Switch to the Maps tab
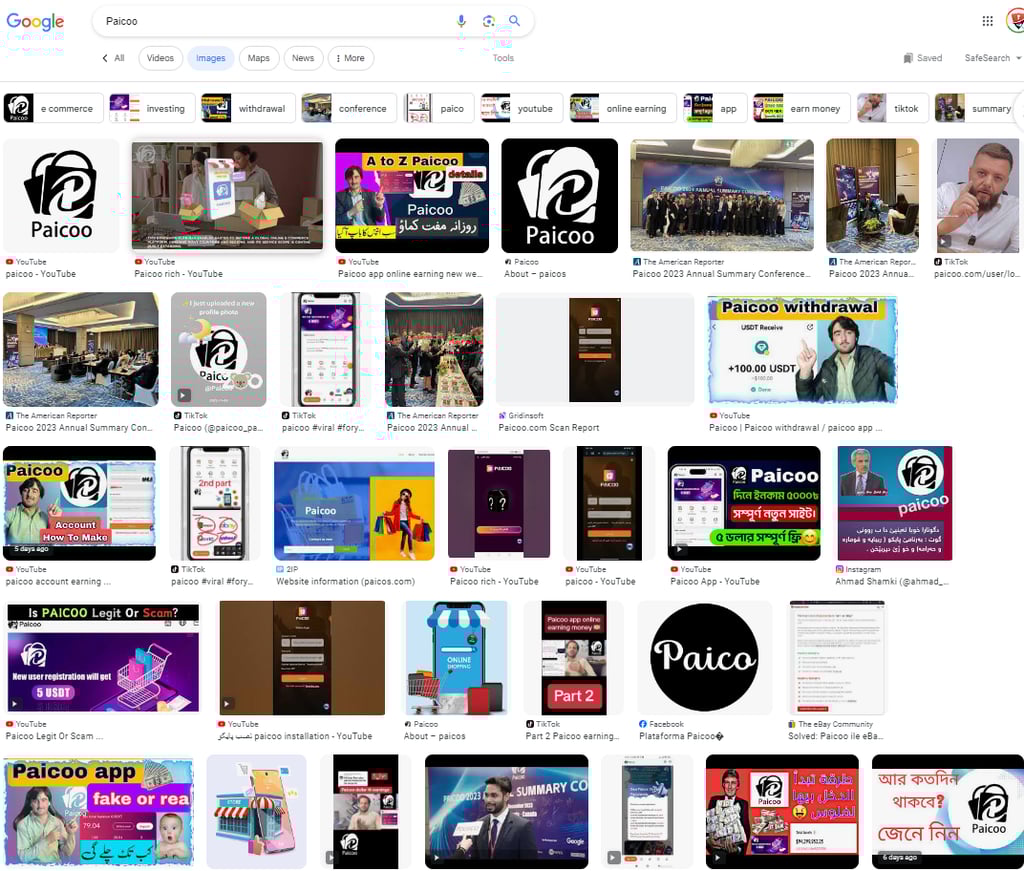Screen dimensions: 1024x871 (259, 58)
